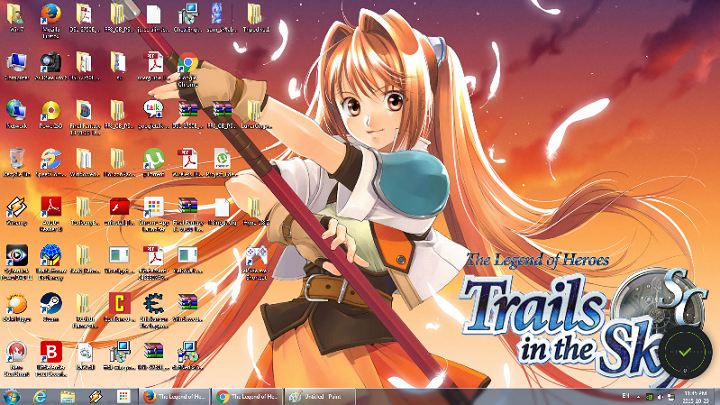
Task: Open pinned Chrome App Launcher in taskbar
Action: coord(123,397)
